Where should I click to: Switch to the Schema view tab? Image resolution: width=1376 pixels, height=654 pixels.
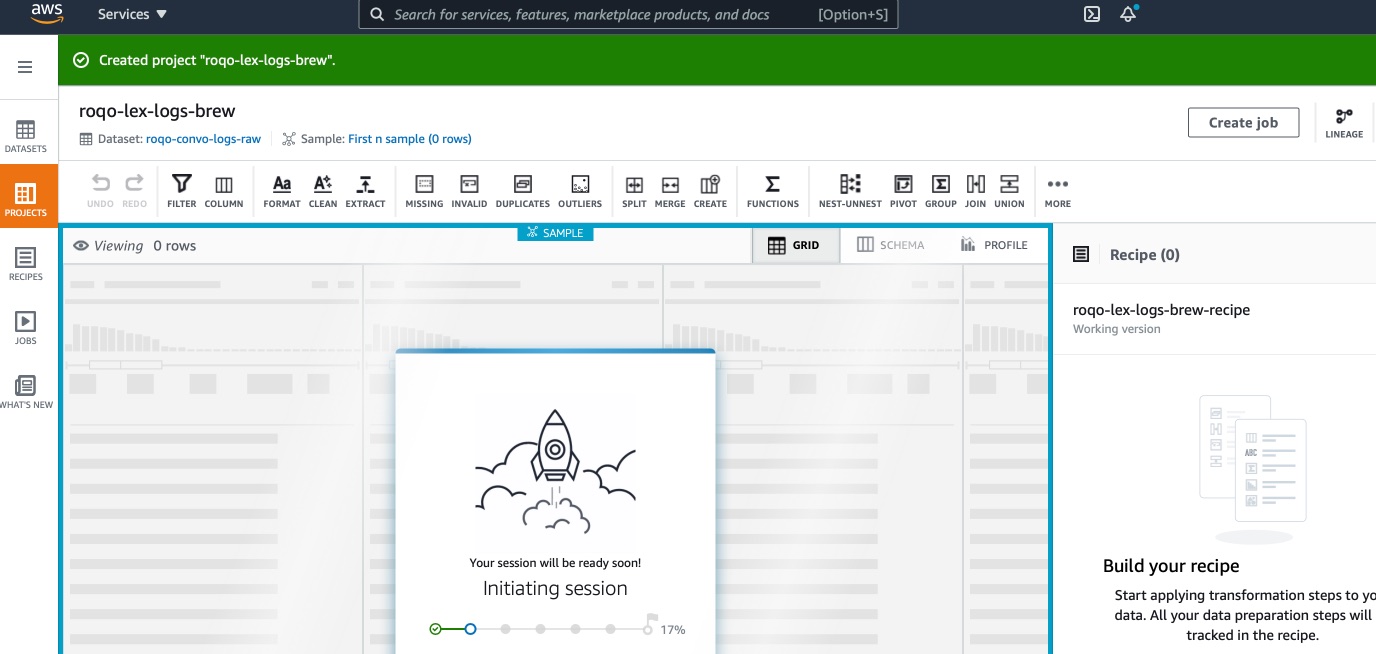[891, 245]
